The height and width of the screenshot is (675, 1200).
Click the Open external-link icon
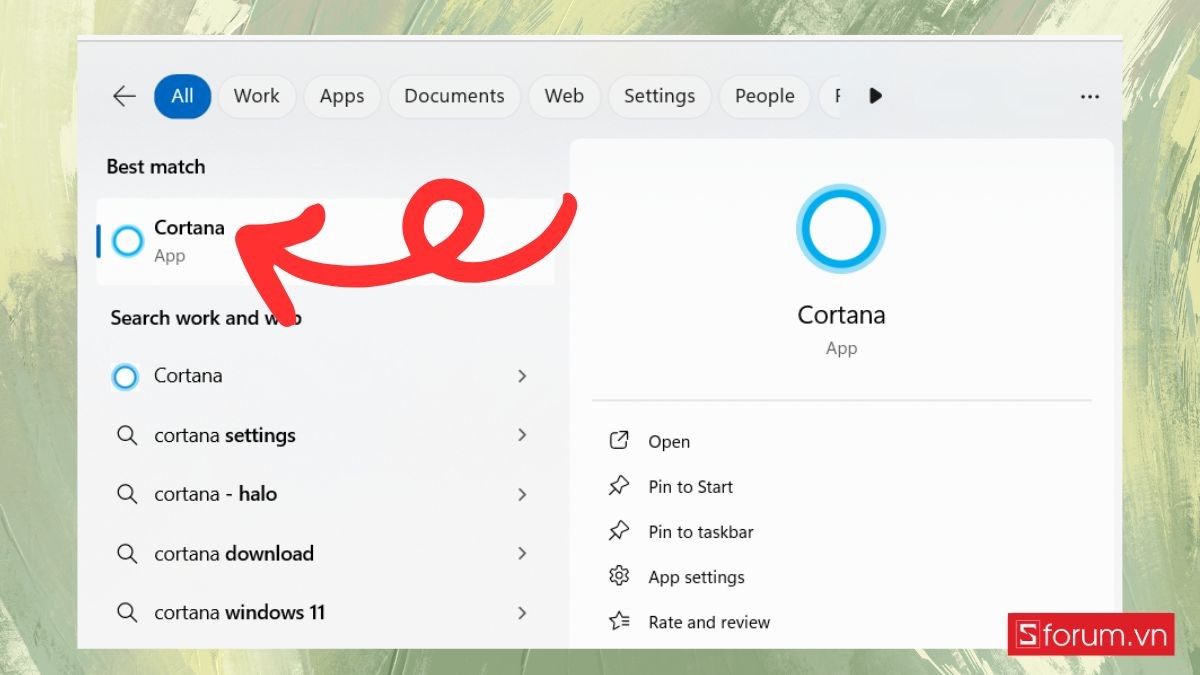coord(619,441)
